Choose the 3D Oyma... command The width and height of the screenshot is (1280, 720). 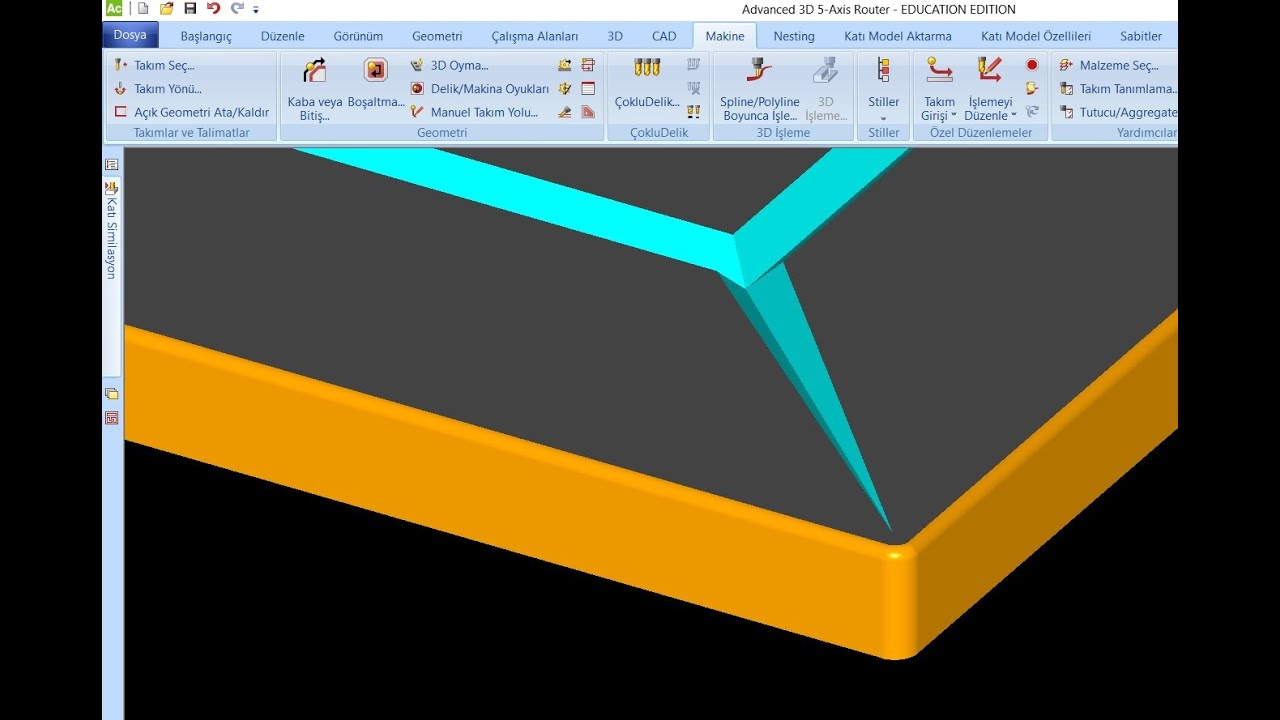[x=450, y=65]
